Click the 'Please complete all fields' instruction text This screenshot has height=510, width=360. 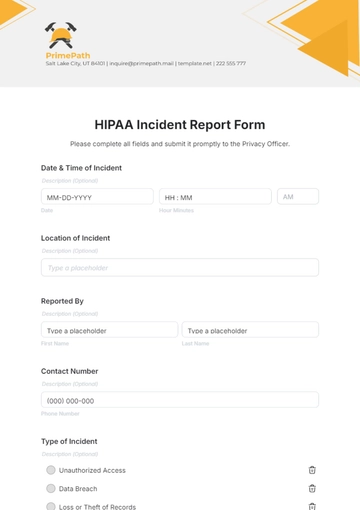coord(180,144)
